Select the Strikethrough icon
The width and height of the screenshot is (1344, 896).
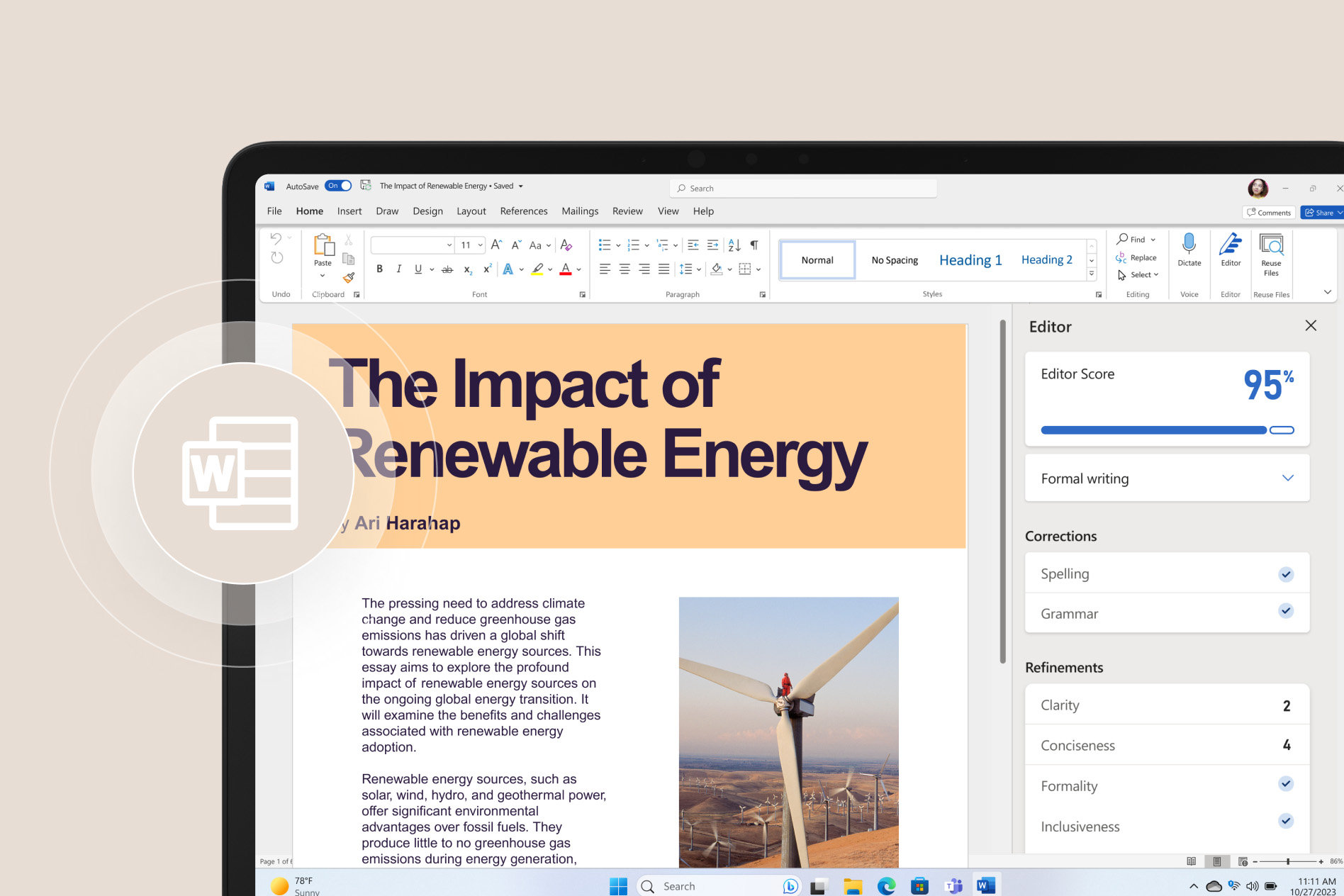(x=447, y=269)
